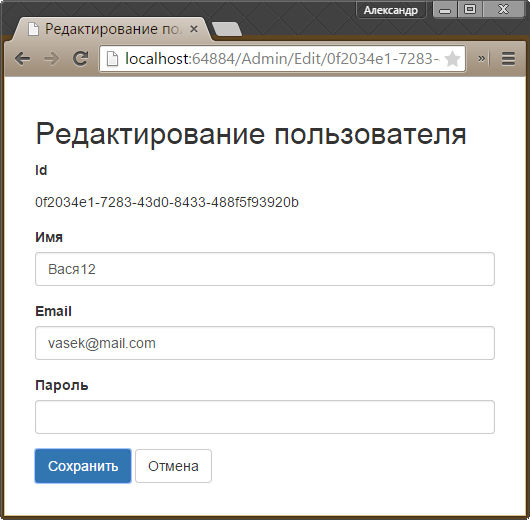Click the Имя field containing Вася12
This screenshot has height=520, width=530.
click(265, 269)
